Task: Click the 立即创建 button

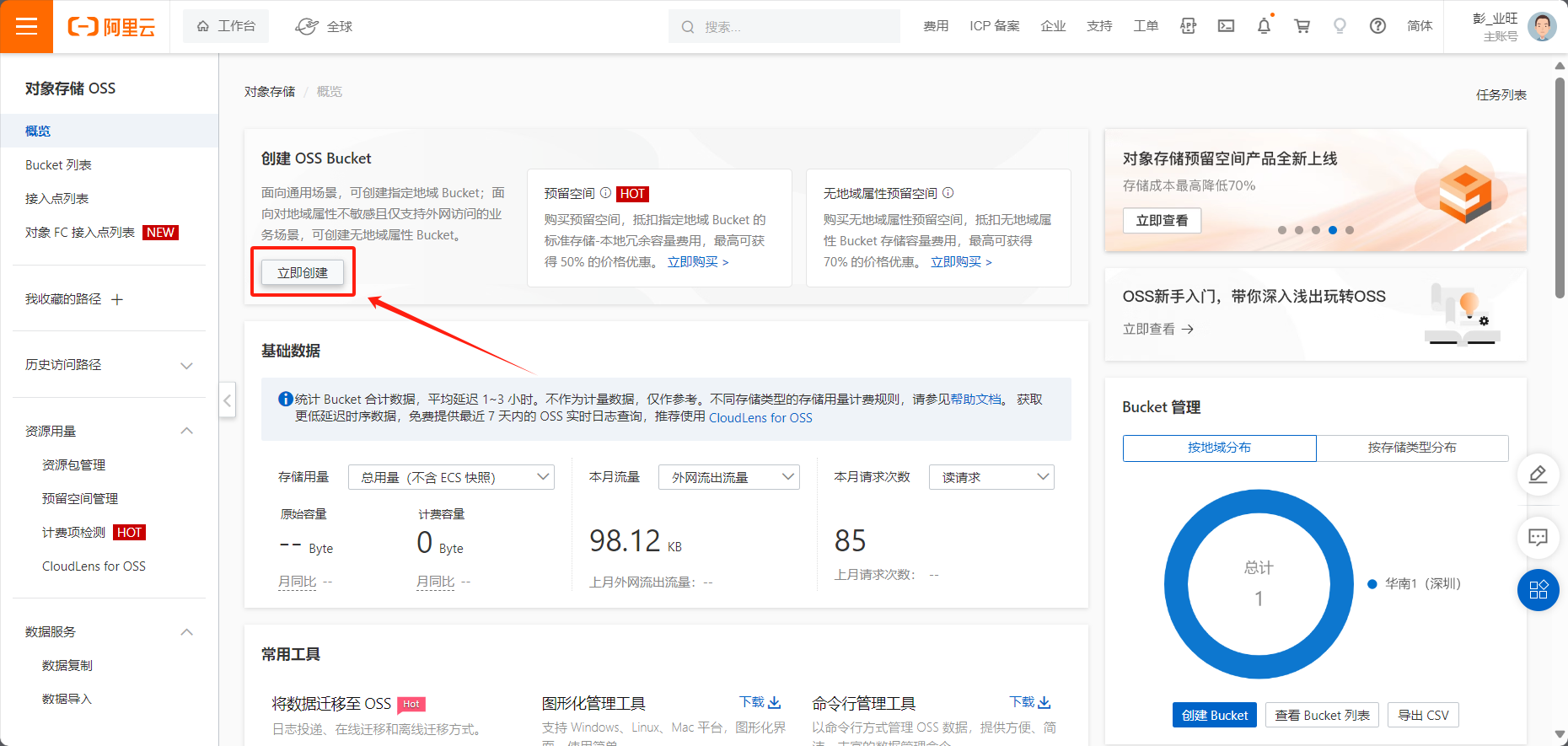Action: pos(303,272)
